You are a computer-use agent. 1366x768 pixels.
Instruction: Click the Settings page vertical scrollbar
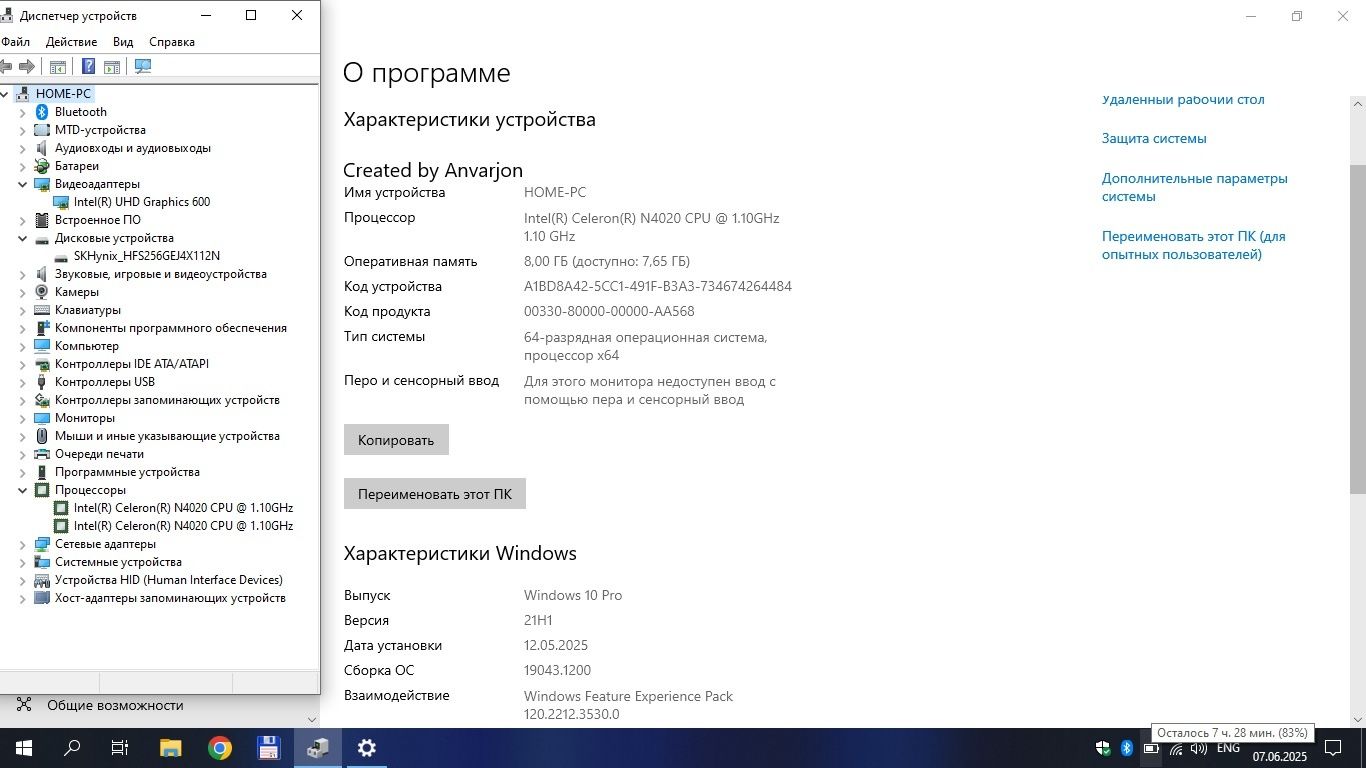click(x=1358, y=330)
